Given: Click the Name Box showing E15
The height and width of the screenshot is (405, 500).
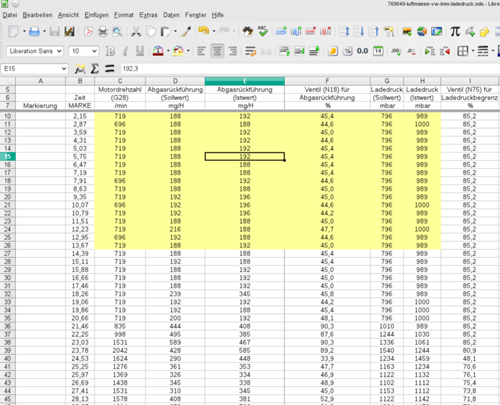Looking at the screenshot, I should [x=35, y=69].
